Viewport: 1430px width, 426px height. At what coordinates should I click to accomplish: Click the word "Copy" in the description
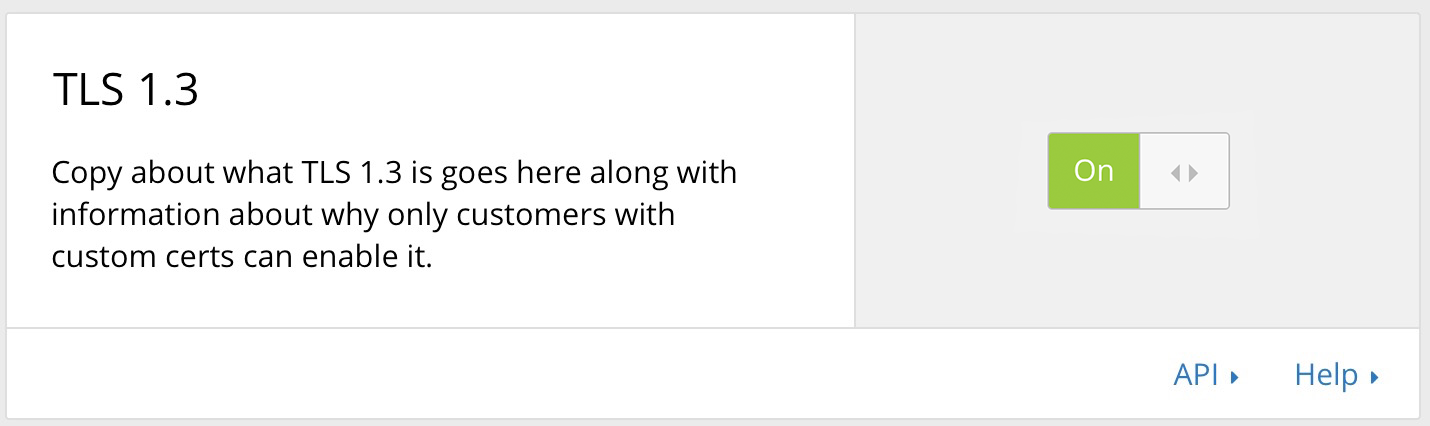click(x=86, y=172)
